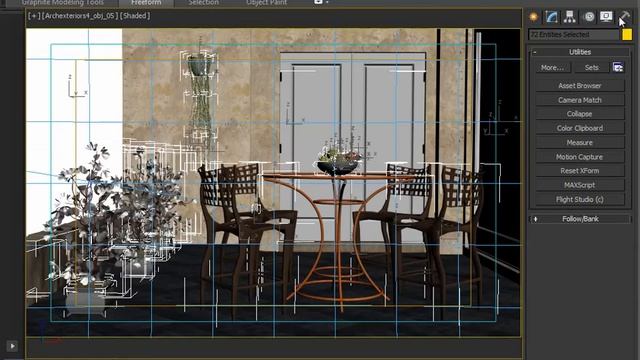Open the Create command panel tab
This screenshot has height=360, width=640.
533,17
